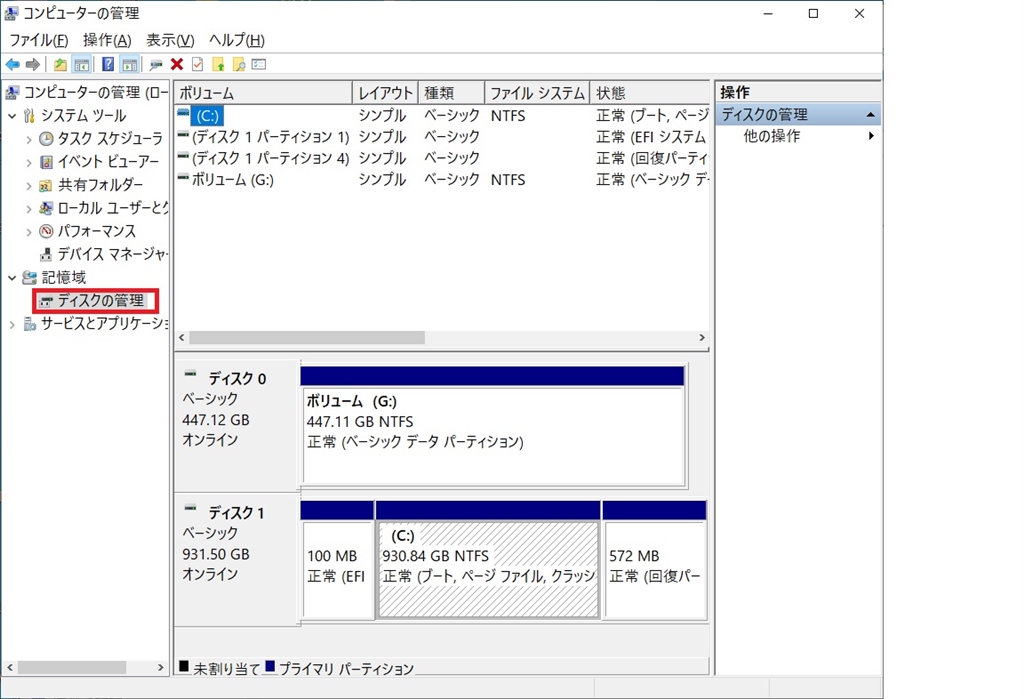Toggle the Show/Hide Console Tree icon

[x=82, y=65]
